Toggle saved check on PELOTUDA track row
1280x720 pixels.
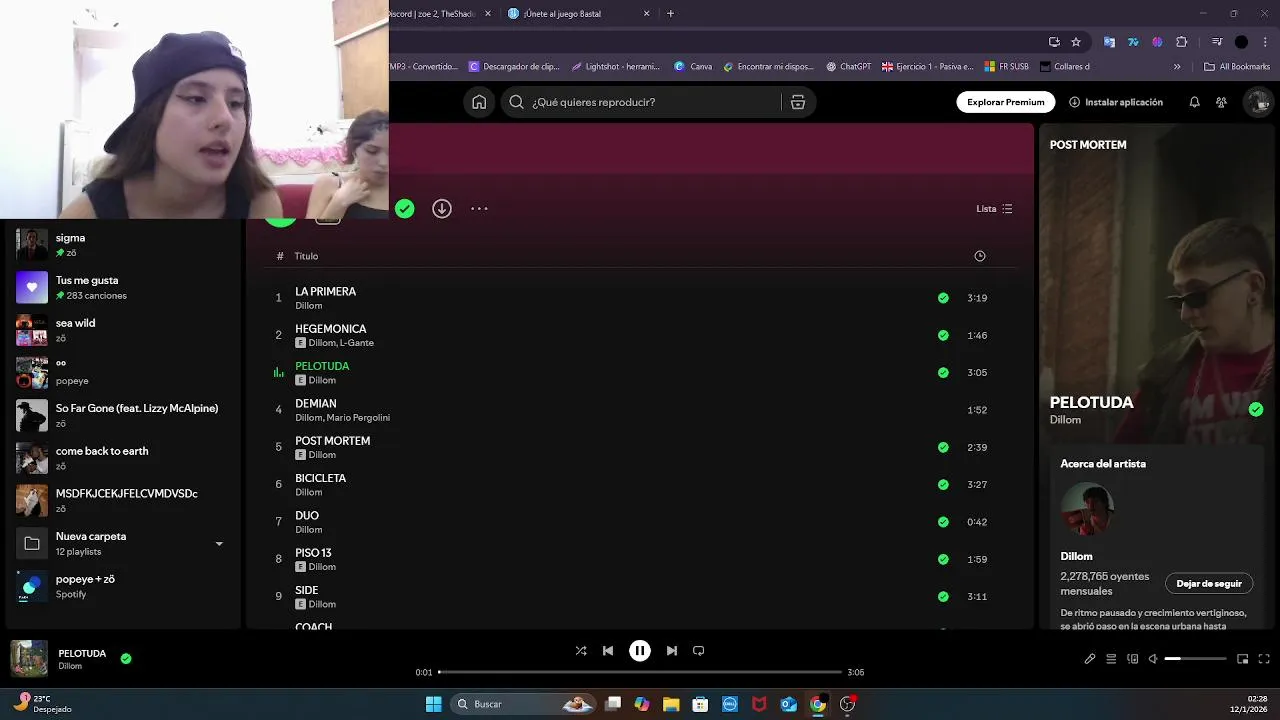coord(943,372)
